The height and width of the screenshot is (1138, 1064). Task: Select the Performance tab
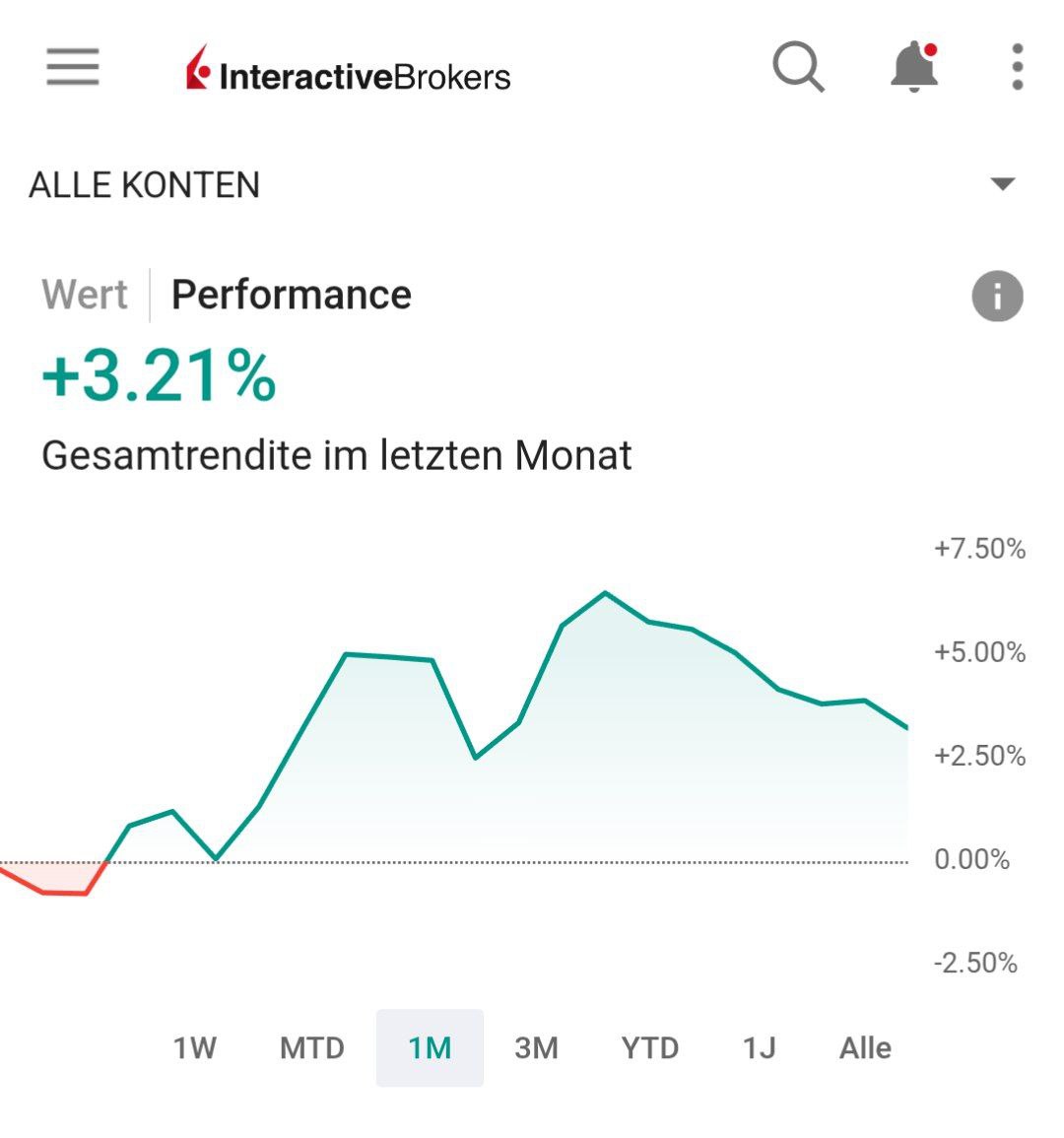tap(292, 295)
